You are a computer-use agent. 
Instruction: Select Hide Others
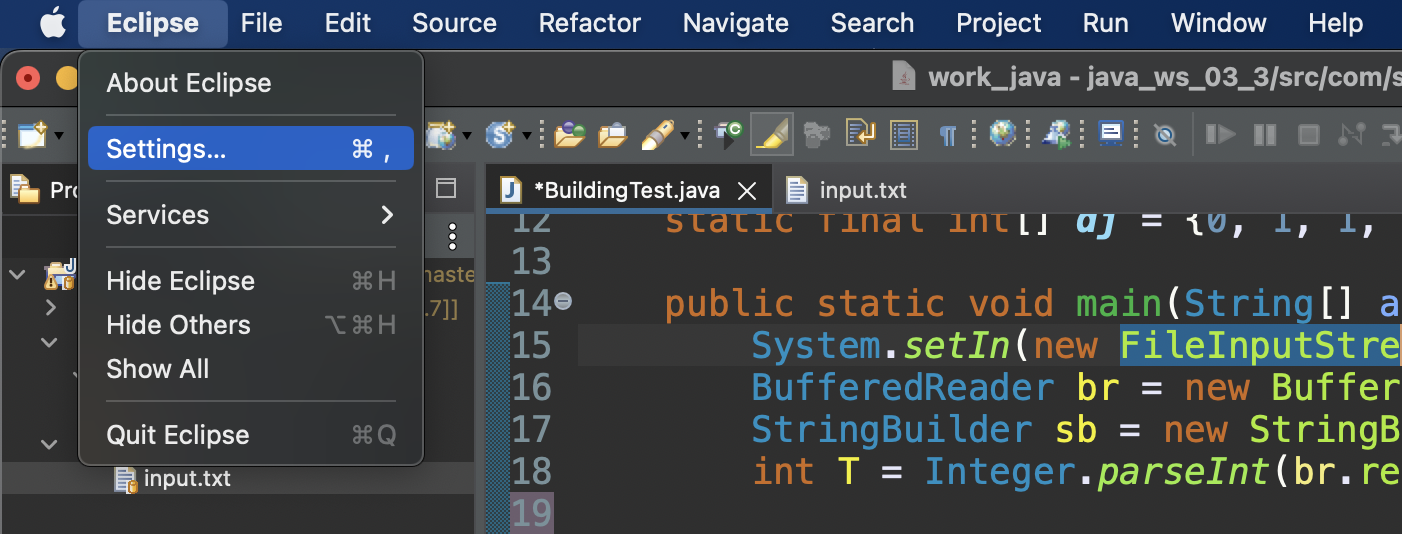(x=251, y=325)
